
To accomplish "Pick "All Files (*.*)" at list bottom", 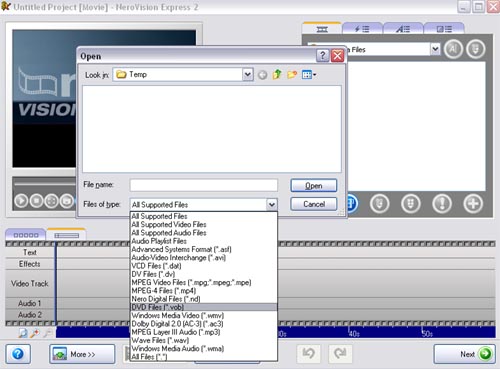I will [x=204, y=357].
